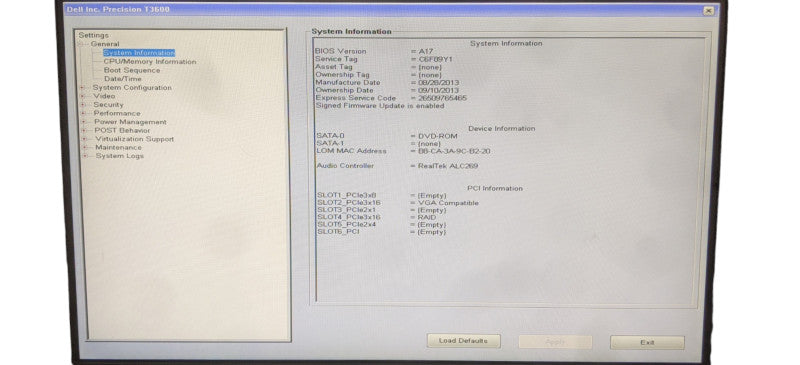The height and width of the screenshot is (365, 800).
Task: Expand the Power Management node
Action: tap(83, 122)
